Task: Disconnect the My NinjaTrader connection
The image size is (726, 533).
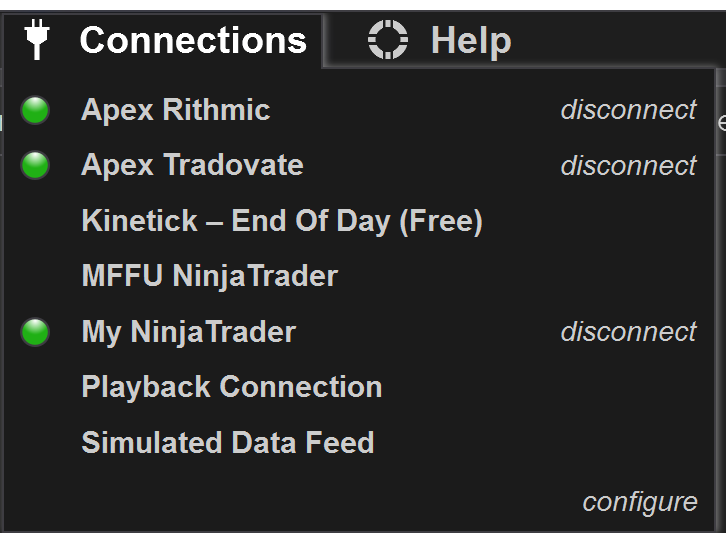Action: [x=628, y=332]
